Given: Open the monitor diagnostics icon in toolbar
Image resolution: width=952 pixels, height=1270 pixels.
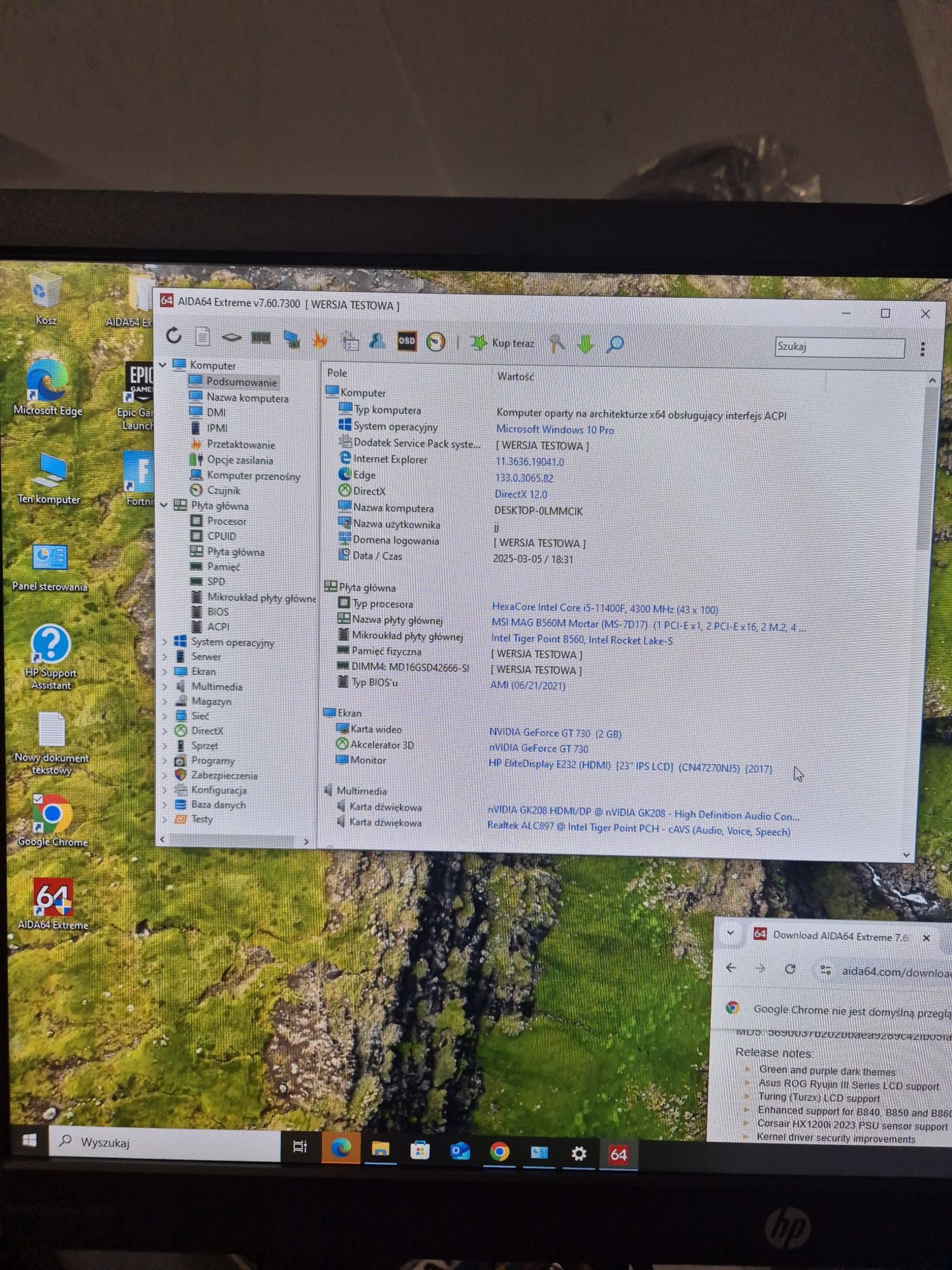Looking at the screenshot, I should point(291,339).
